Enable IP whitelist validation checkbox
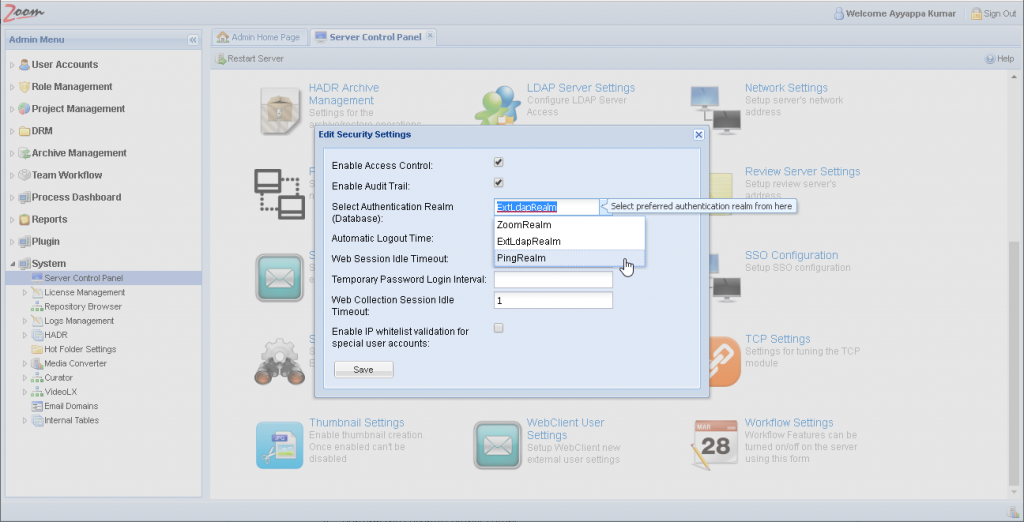1024x522 pixels. point(498,328)
